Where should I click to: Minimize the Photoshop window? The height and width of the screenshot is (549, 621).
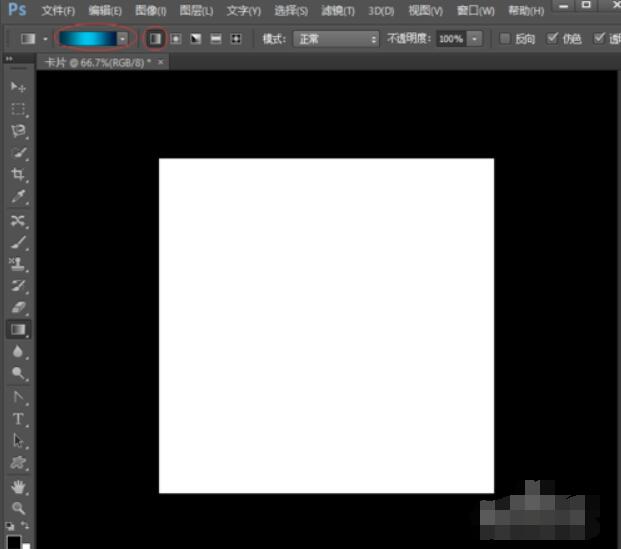tap(564, 6)
